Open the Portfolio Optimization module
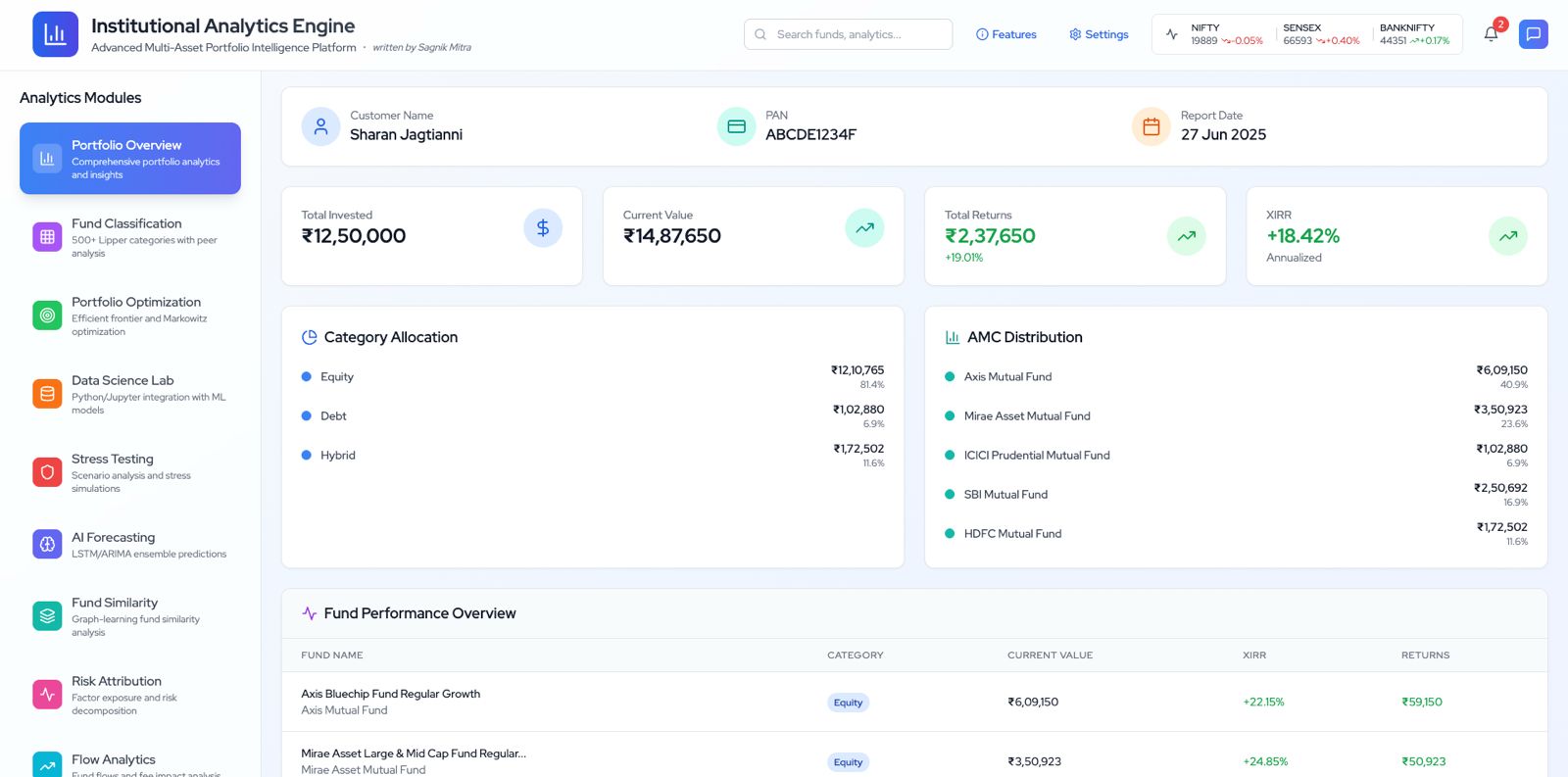The height and width of the screenshot is (777, 1568). tap(130, 316)
